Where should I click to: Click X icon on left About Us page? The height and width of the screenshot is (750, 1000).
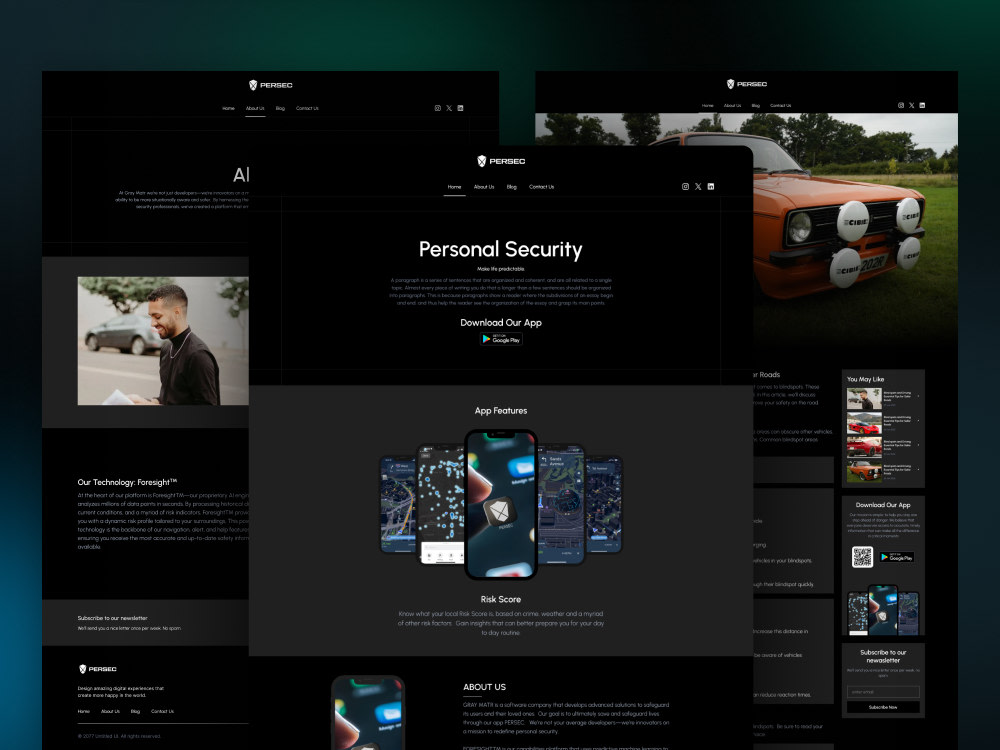(x=449, y=108)
